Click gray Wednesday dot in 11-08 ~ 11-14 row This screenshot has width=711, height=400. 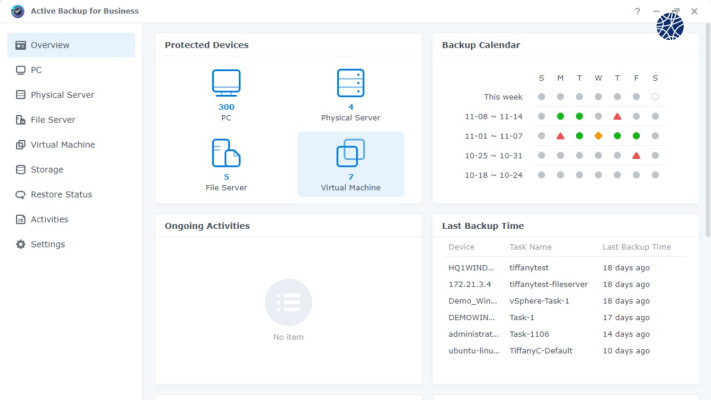599,117
